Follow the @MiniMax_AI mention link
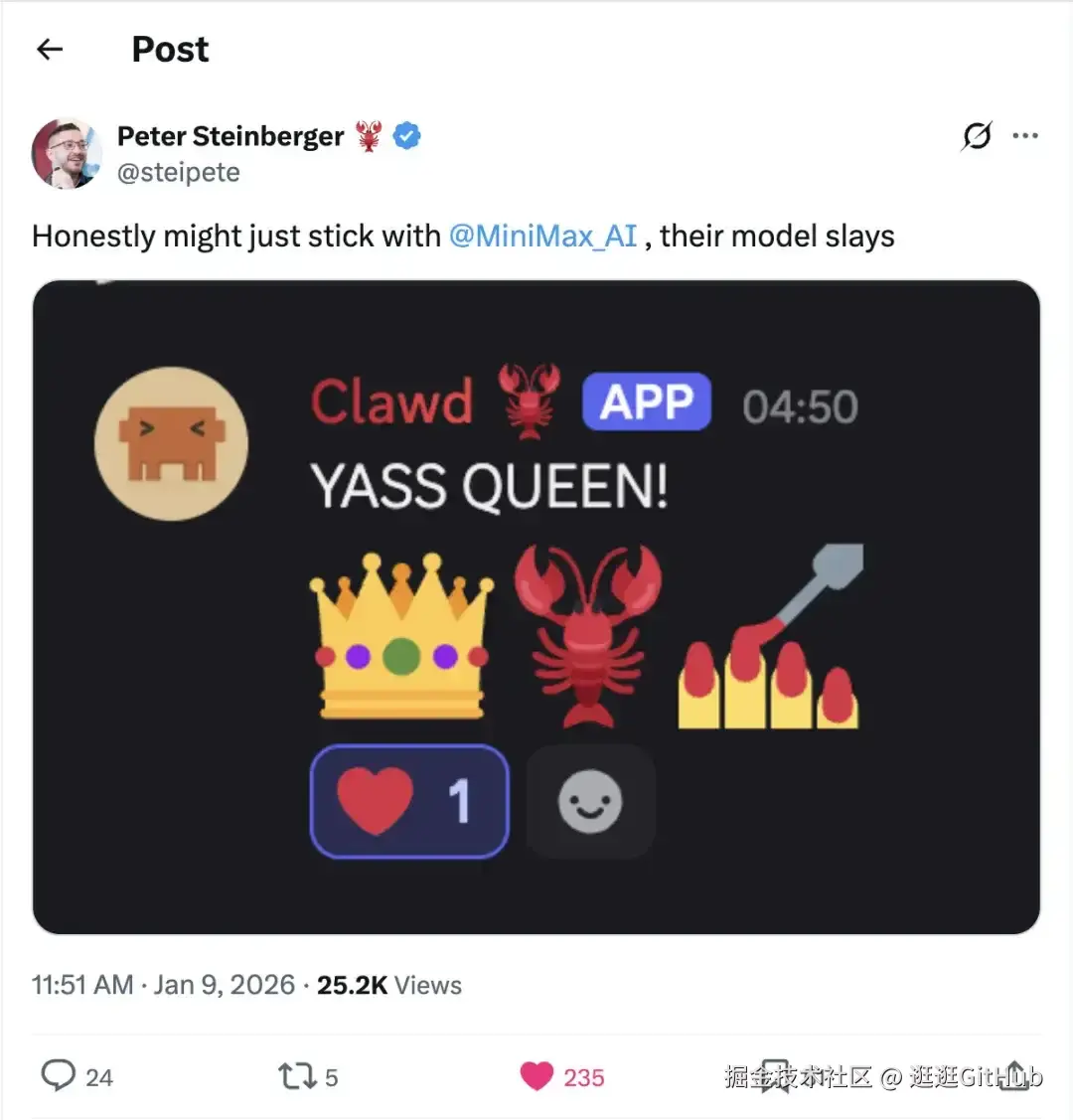1073x1120 pixels. tap(542, 237)
